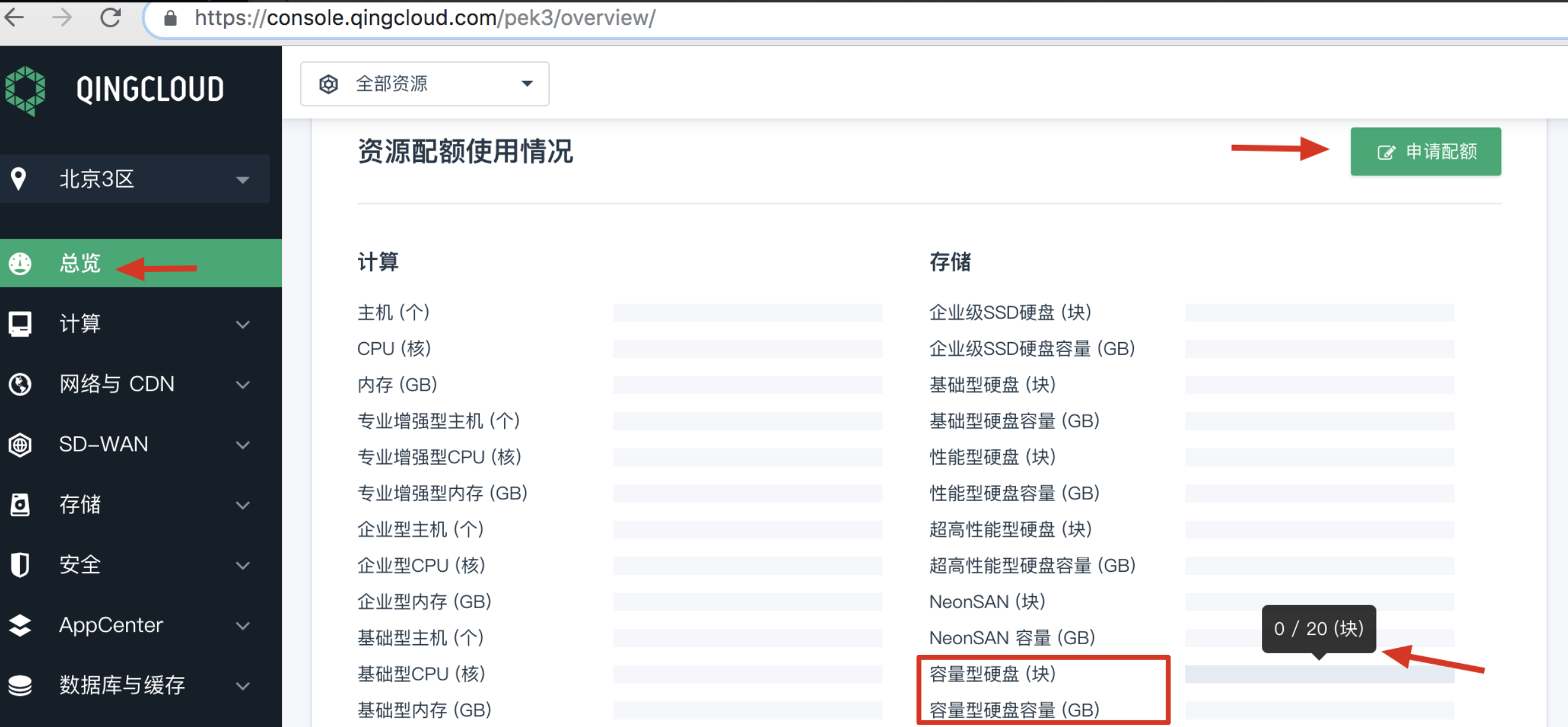Reload the page with the refresh icon
The image size is (1568, 727).
110,17
